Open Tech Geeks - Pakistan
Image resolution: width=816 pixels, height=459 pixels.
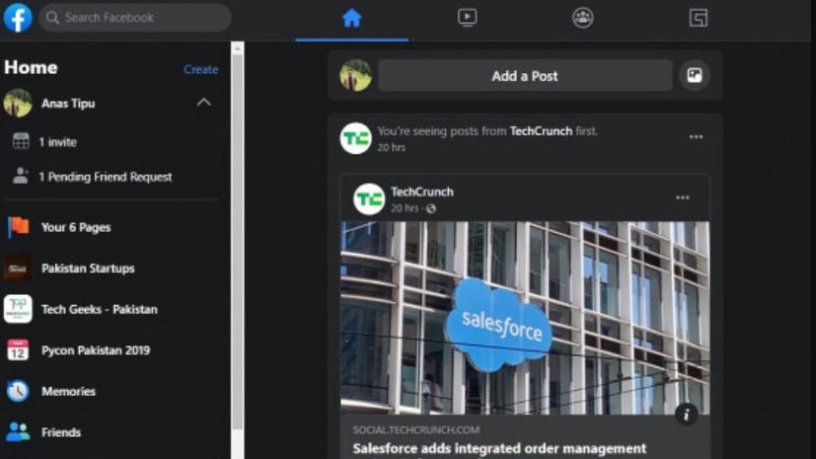click(99, 309)
